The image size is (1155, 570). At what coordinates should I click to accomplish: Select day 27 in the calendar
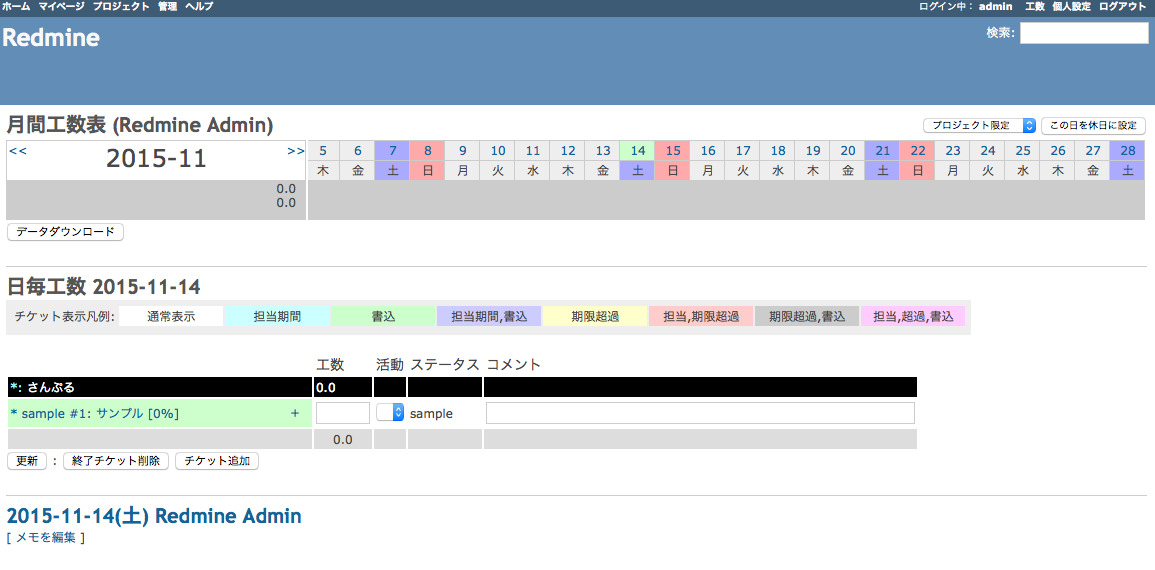click(x=1092, y=151)
